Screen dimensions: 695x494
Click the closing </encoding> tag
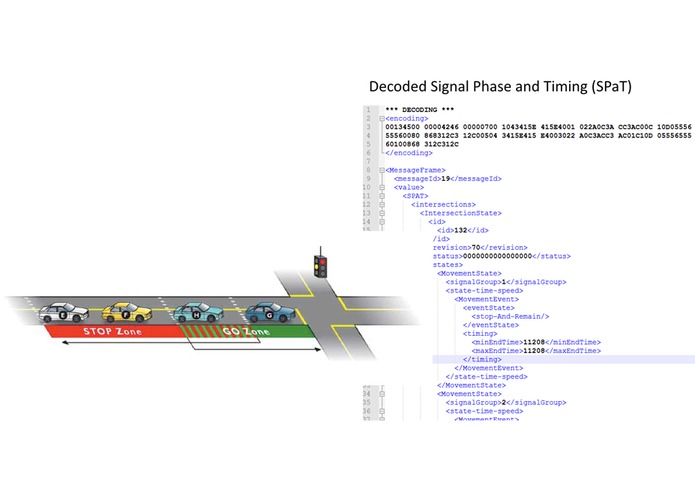(409, 153)
